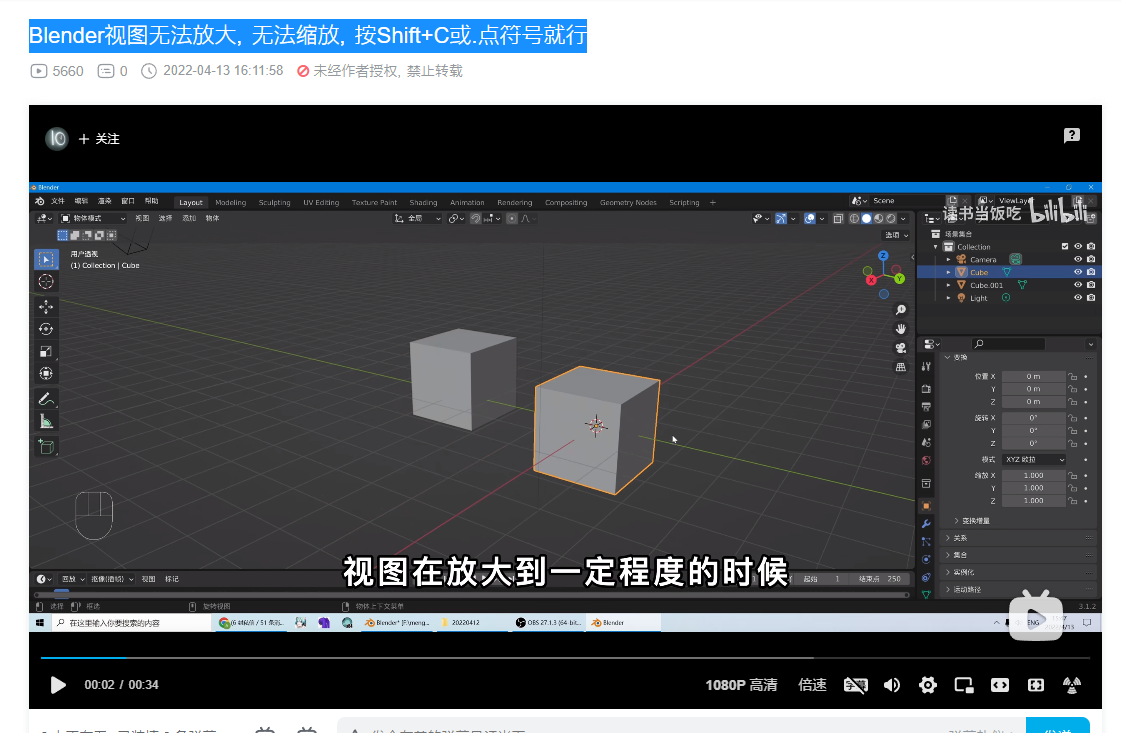The height and width of the screenshot is (733, 1121).
Task: Click the 1080P 高清 quality button
Action: [x=741, y=685]
